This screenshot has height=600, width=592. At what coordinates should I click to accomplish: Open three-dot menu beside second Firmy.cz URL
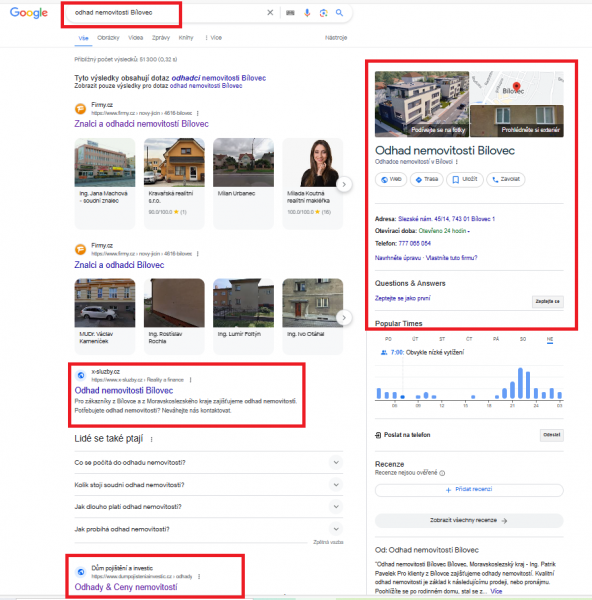click(198, 254)
